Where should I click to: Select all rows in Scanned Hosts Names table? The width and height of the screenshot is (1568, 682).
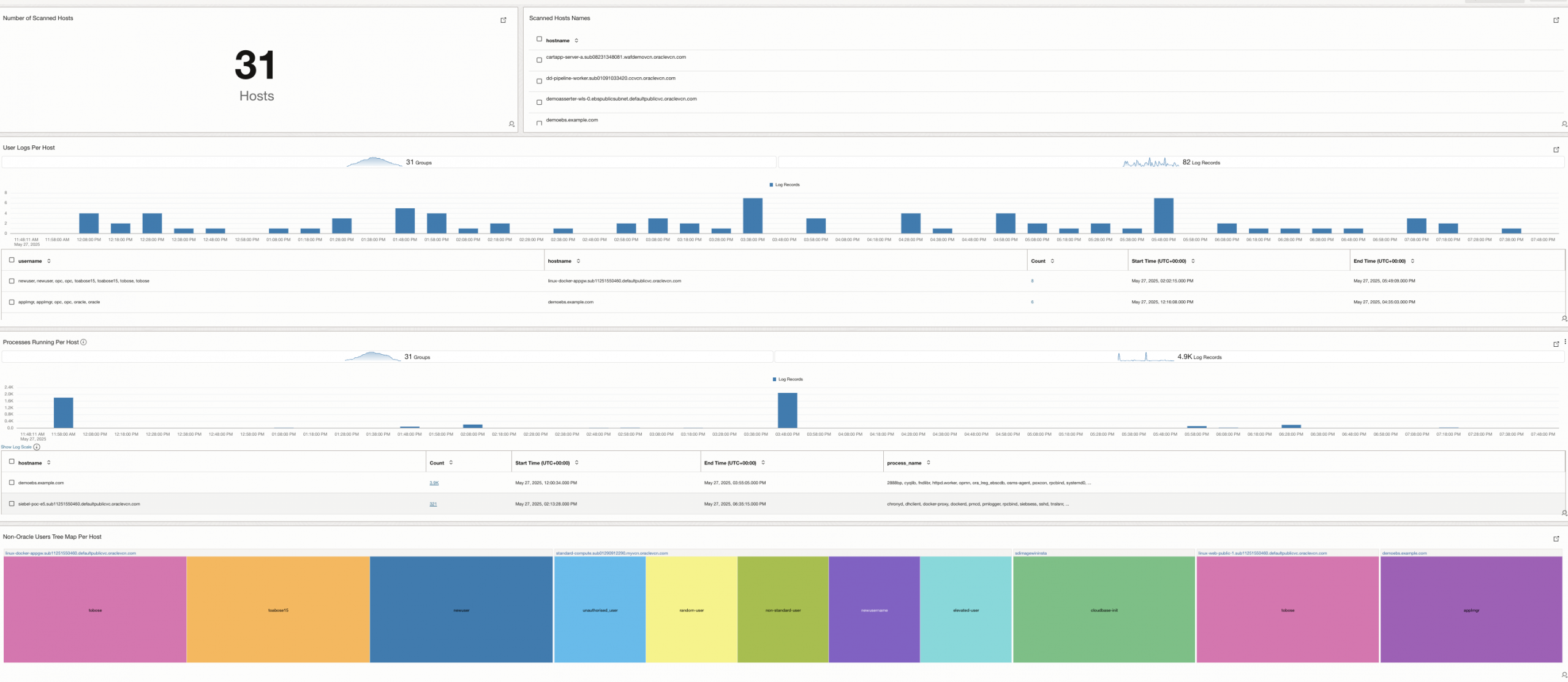tap(539, 39)
